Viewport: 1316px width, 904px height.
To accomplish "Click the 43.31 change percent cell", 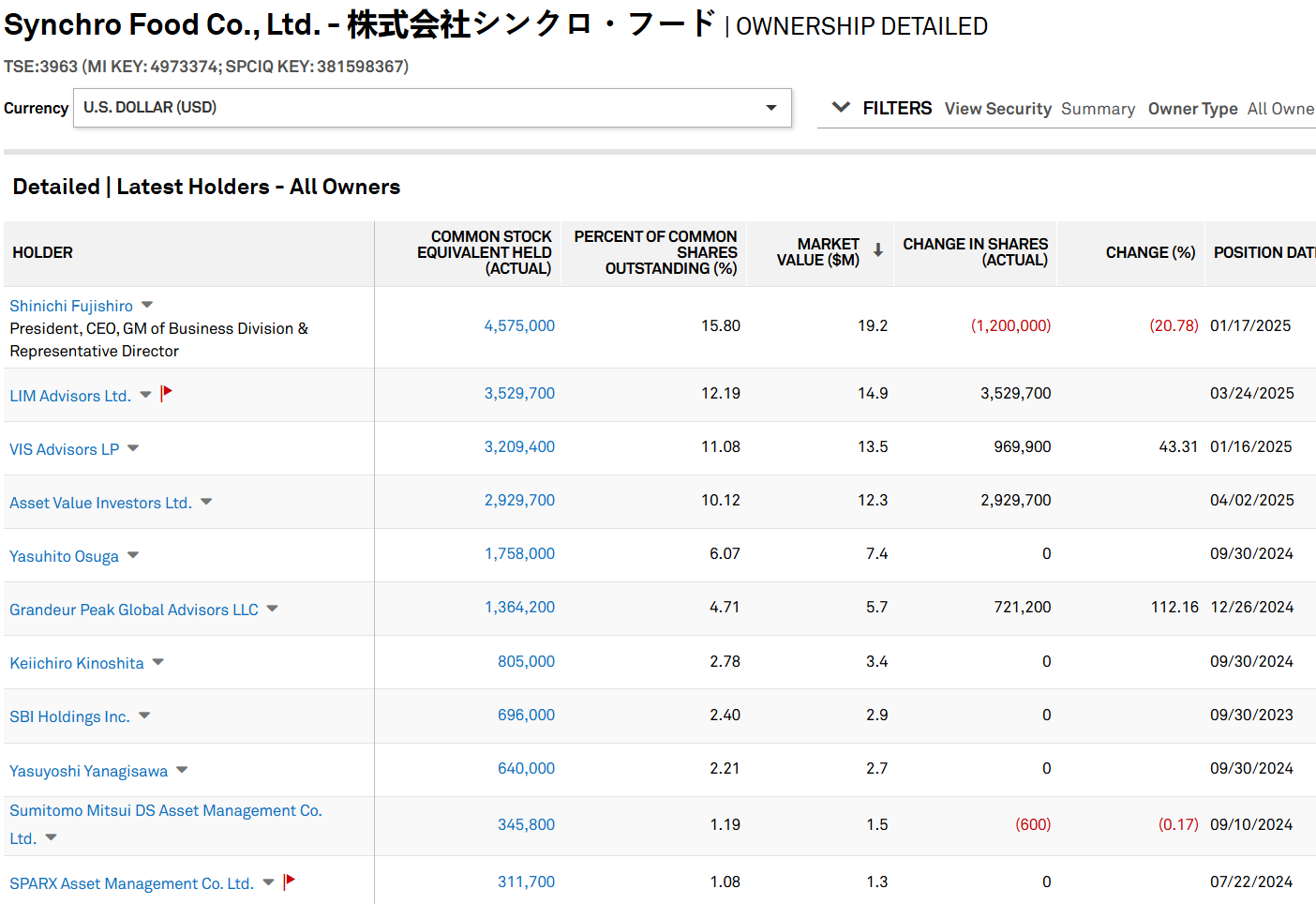I will [1178, 446].
